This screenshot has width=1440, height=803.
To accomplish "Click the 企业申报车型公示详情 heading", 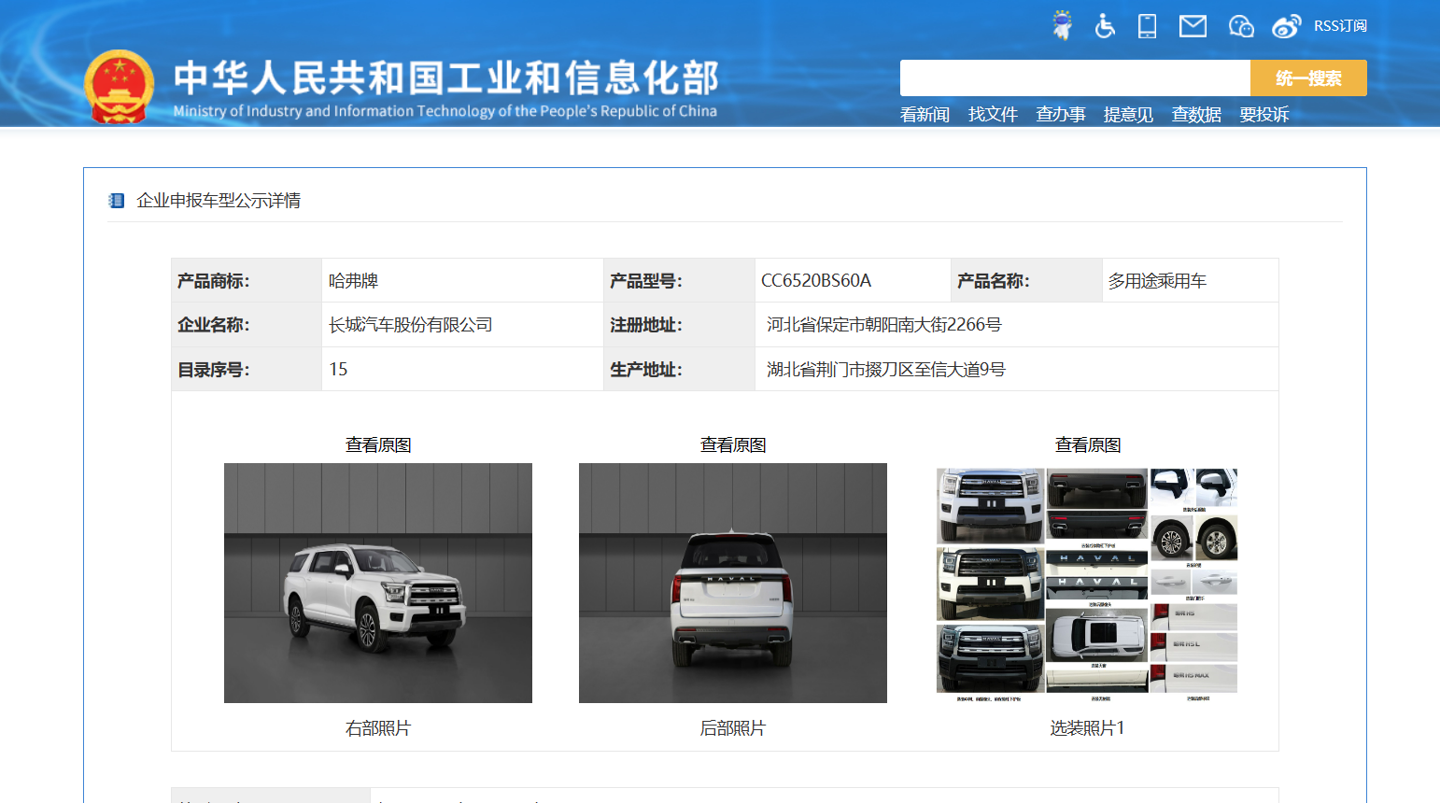I will coord(219,201).
